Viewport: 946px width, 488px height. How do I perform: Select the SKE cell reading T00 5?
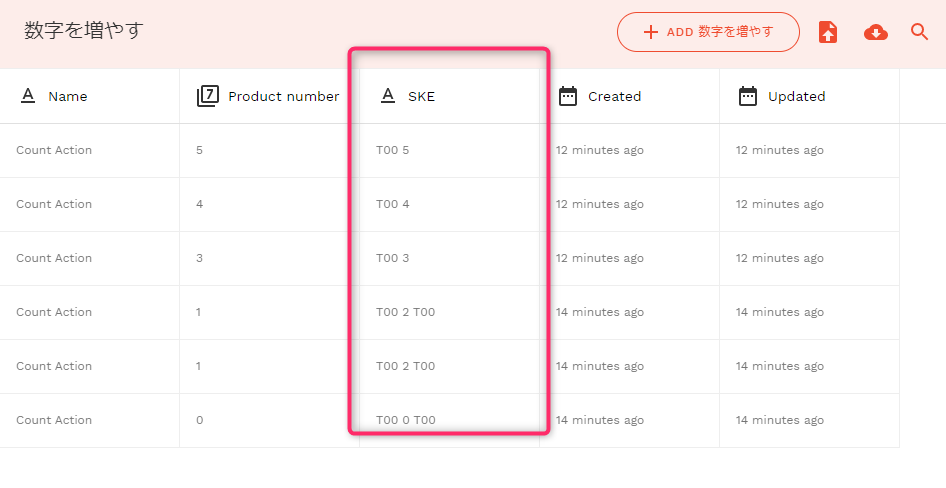pos(393,150)
